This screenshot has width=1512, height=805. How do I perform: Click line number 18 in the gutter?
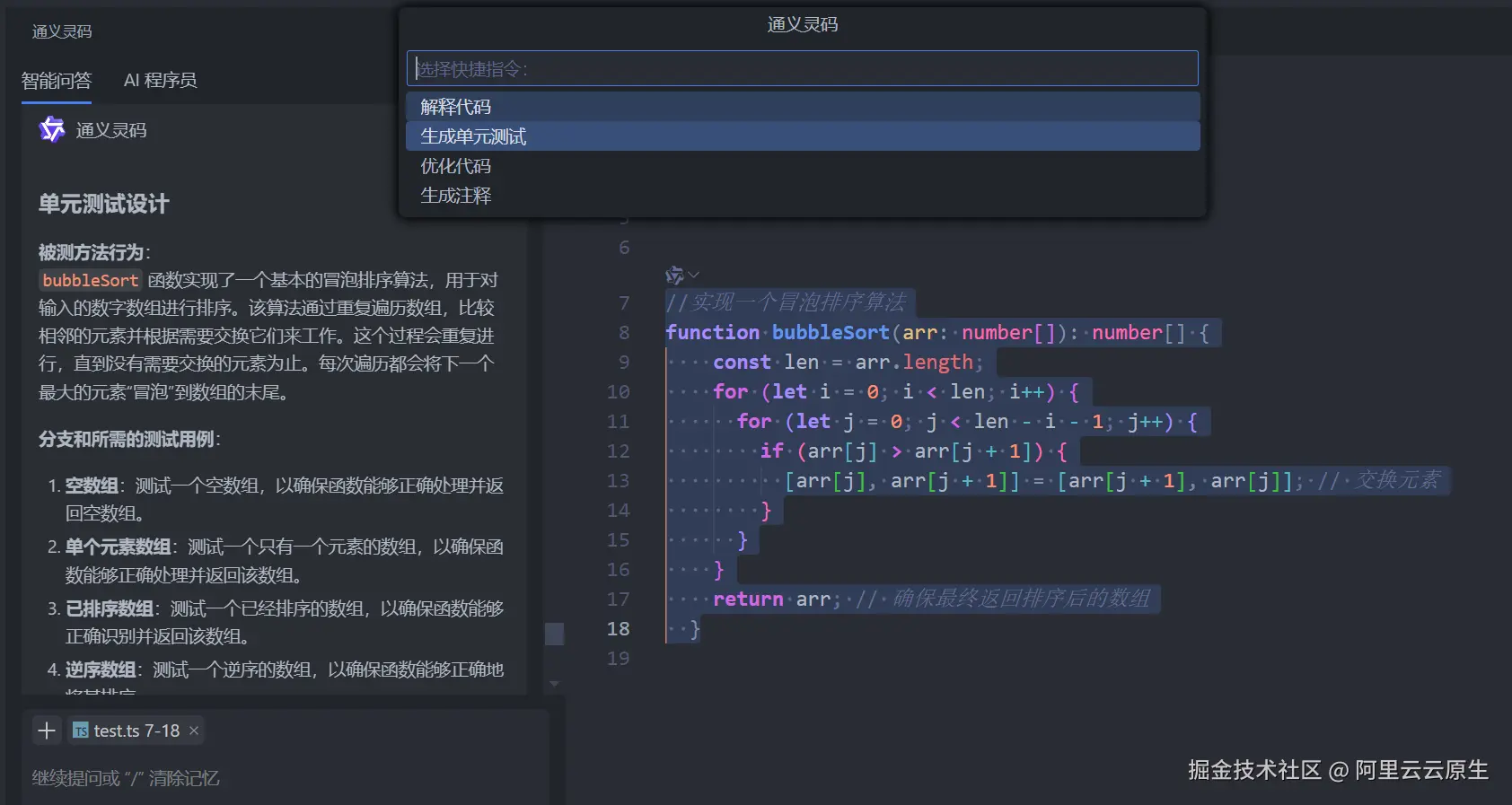pyautogui.click(x=619, y=629)
